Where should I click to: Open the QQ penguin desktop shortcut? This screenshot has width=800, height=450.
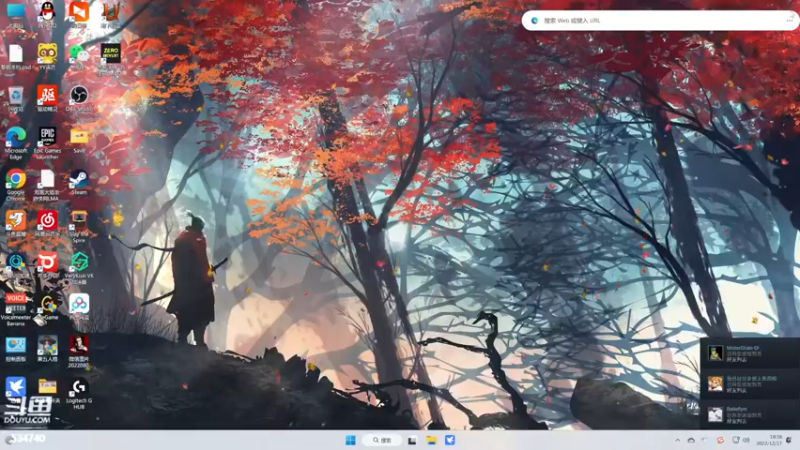point(47,13)
